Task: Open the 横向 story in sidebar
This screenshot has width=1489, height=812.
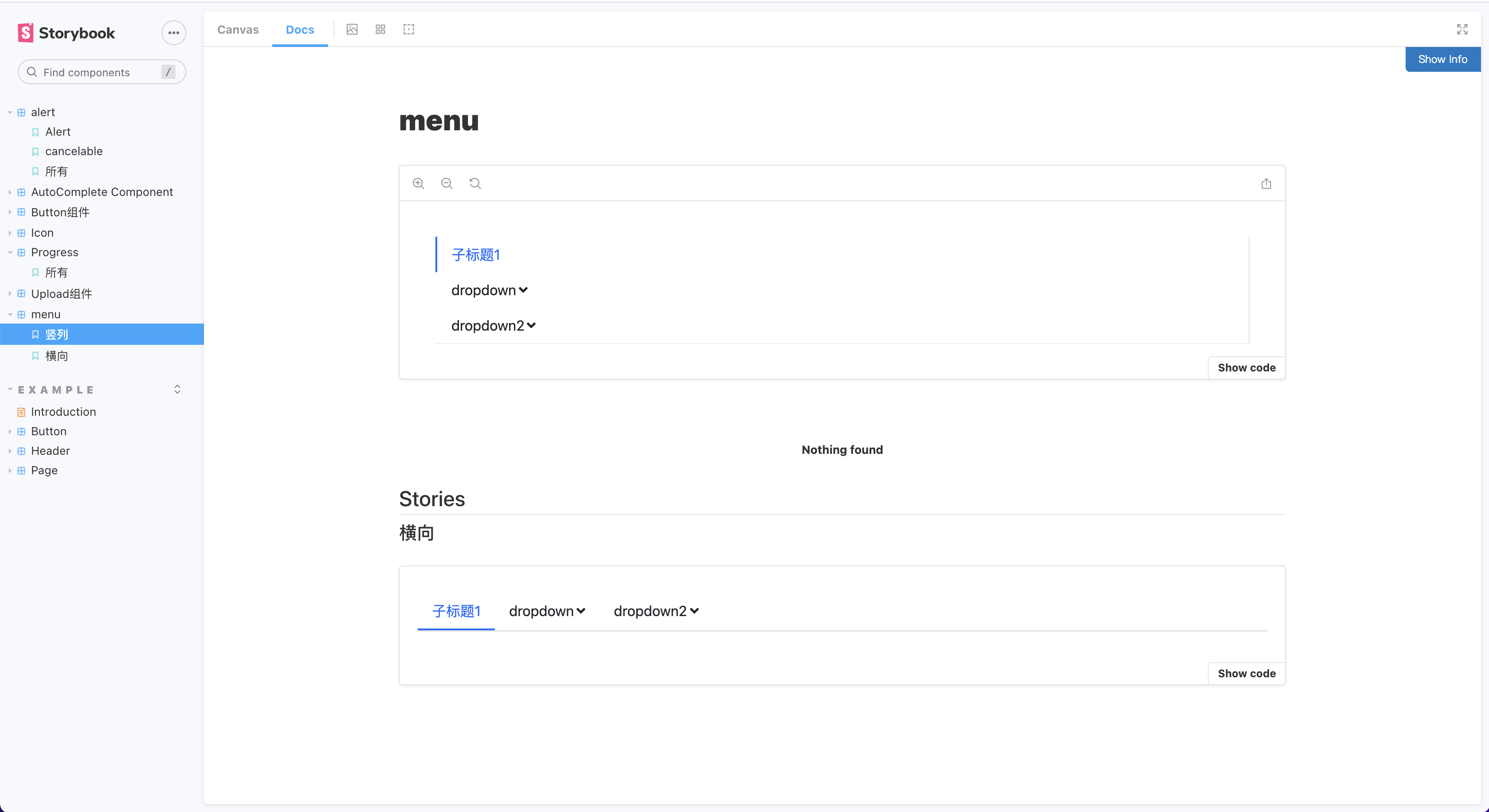Action: (x=57, y=356)
